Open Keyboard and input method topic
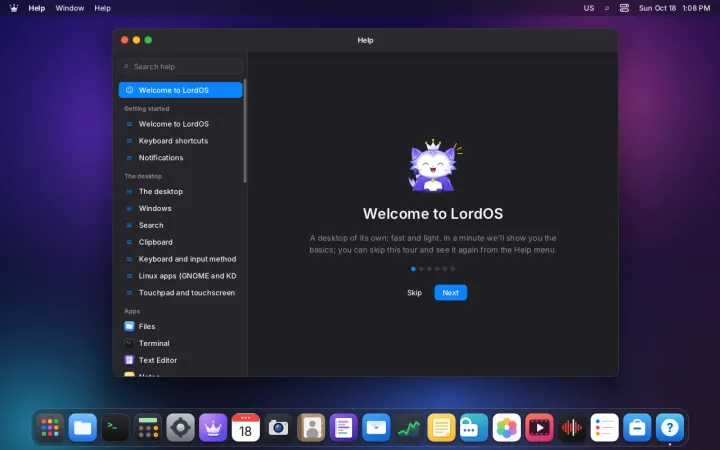The width and height of the screenshot is (720, 450). [x=180, y=259]
